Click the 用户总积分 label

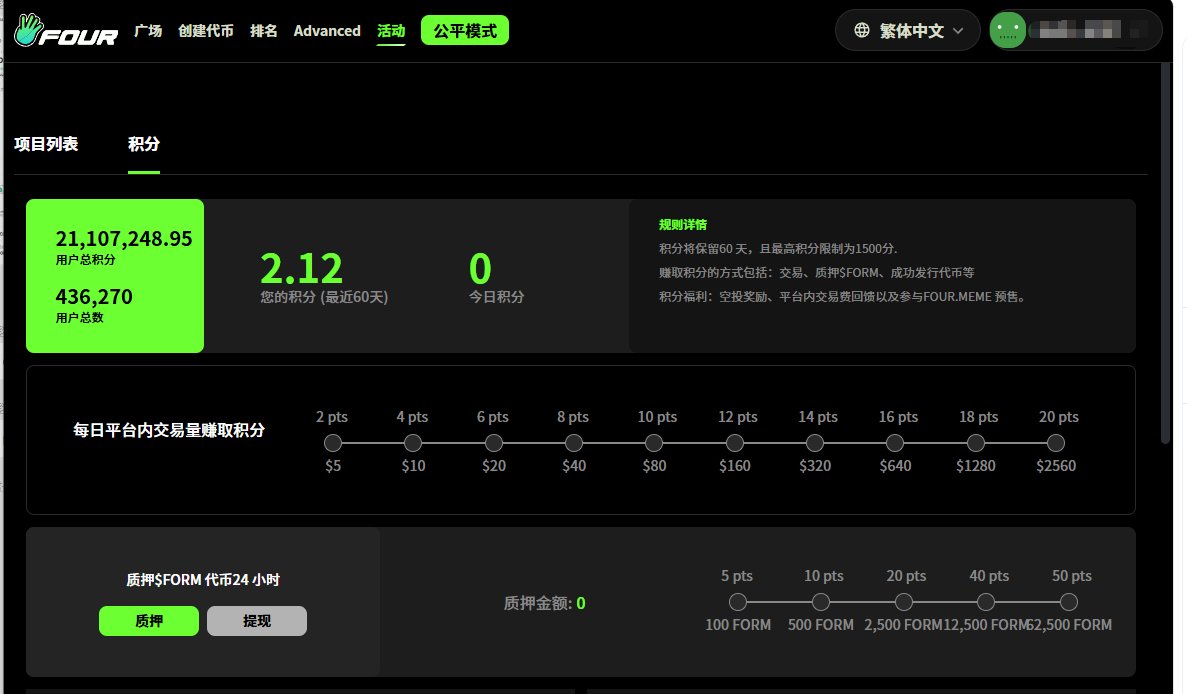86,260
